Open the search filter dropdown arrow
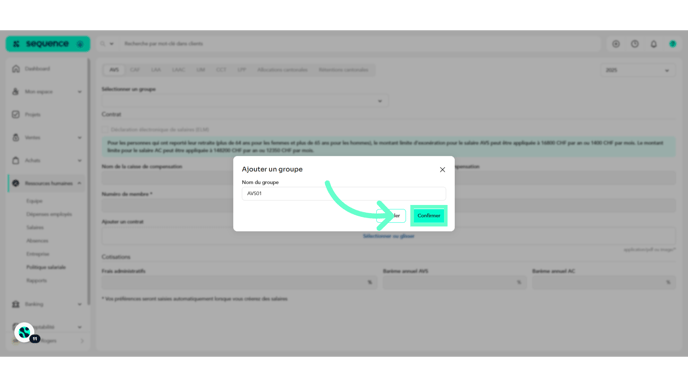Screen dimensions: 688x387 click(x=111, y=44)
